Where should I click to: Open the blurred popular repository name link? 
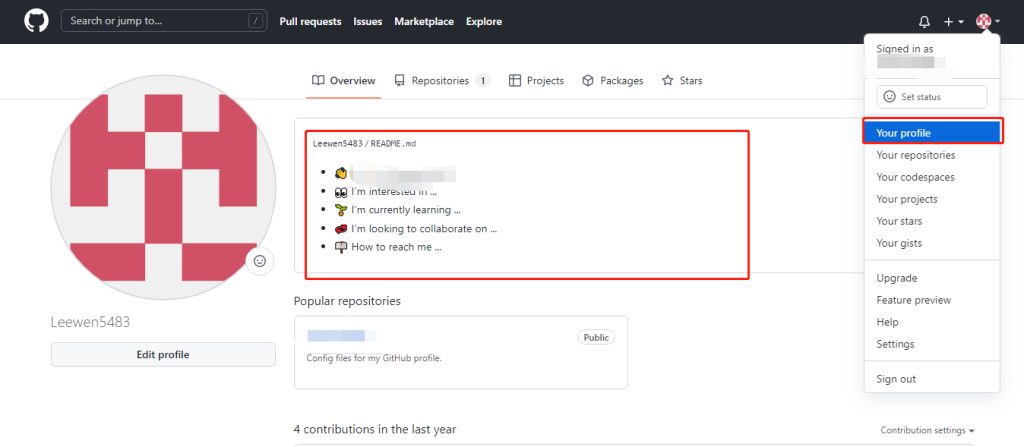[342, 336]
